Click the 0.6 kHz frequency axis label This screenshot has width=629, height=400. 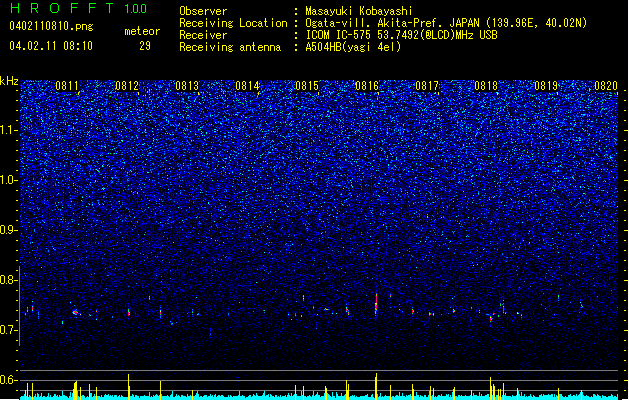click(x=8, y=380)
